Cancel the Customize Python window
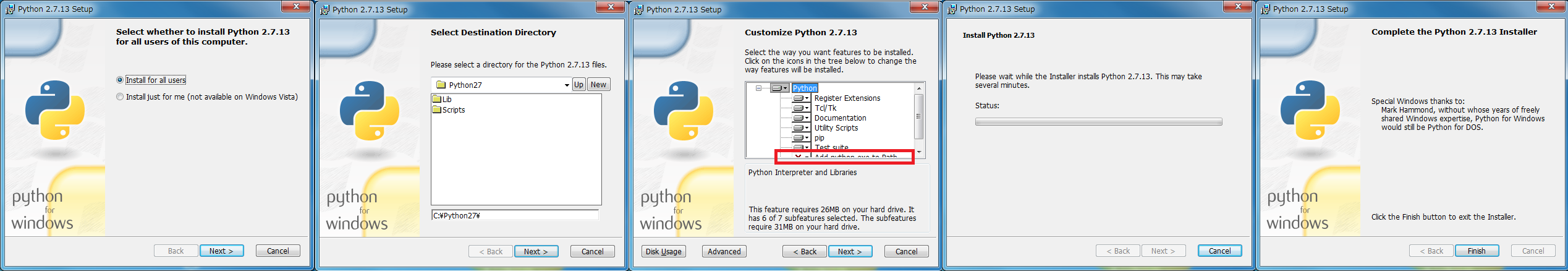The height and width of the screenshot is (271, 1568). point(907,251)
